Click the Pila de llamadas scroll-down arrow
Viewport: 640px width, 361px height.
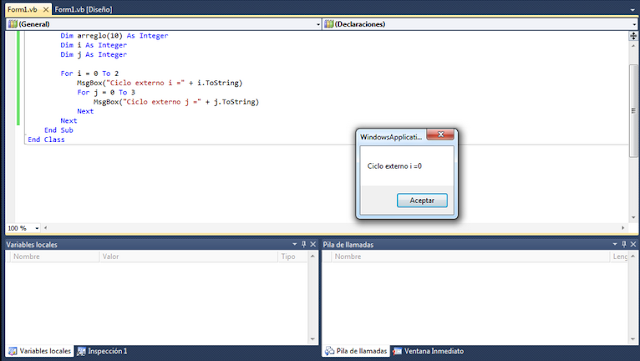click(x=633, y=339)
